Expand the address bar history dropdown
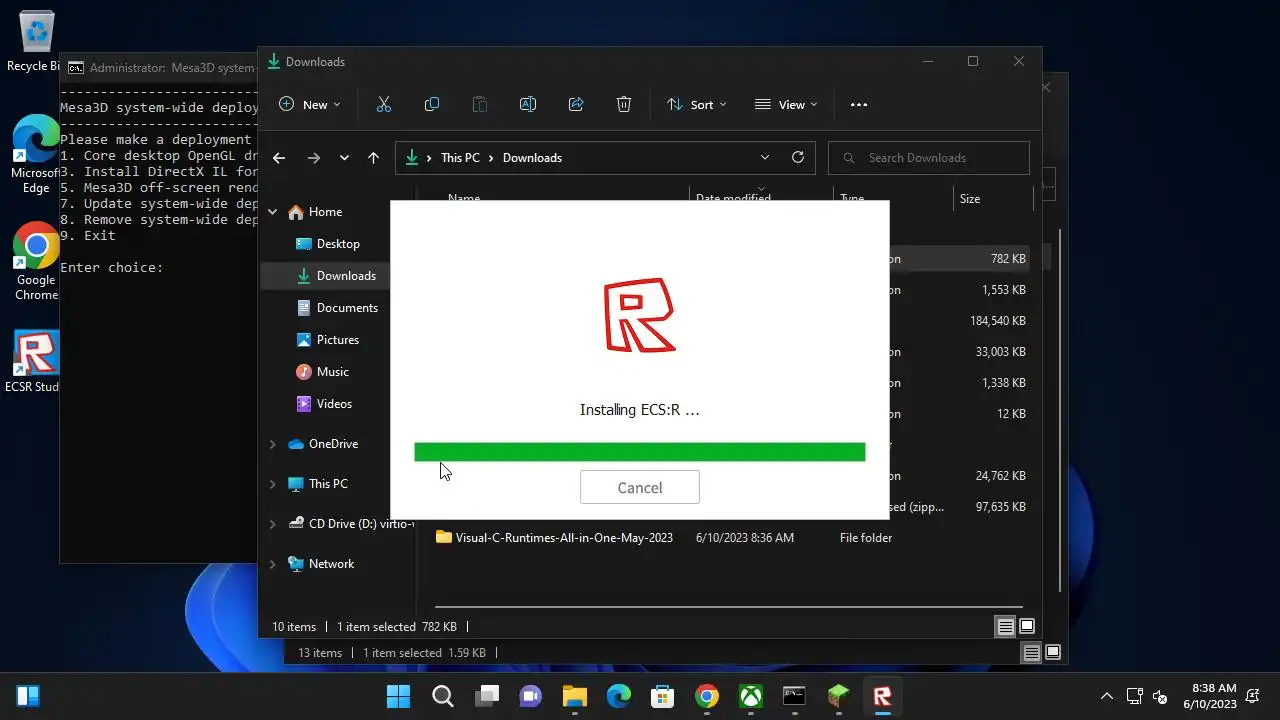 coord(765,158)
